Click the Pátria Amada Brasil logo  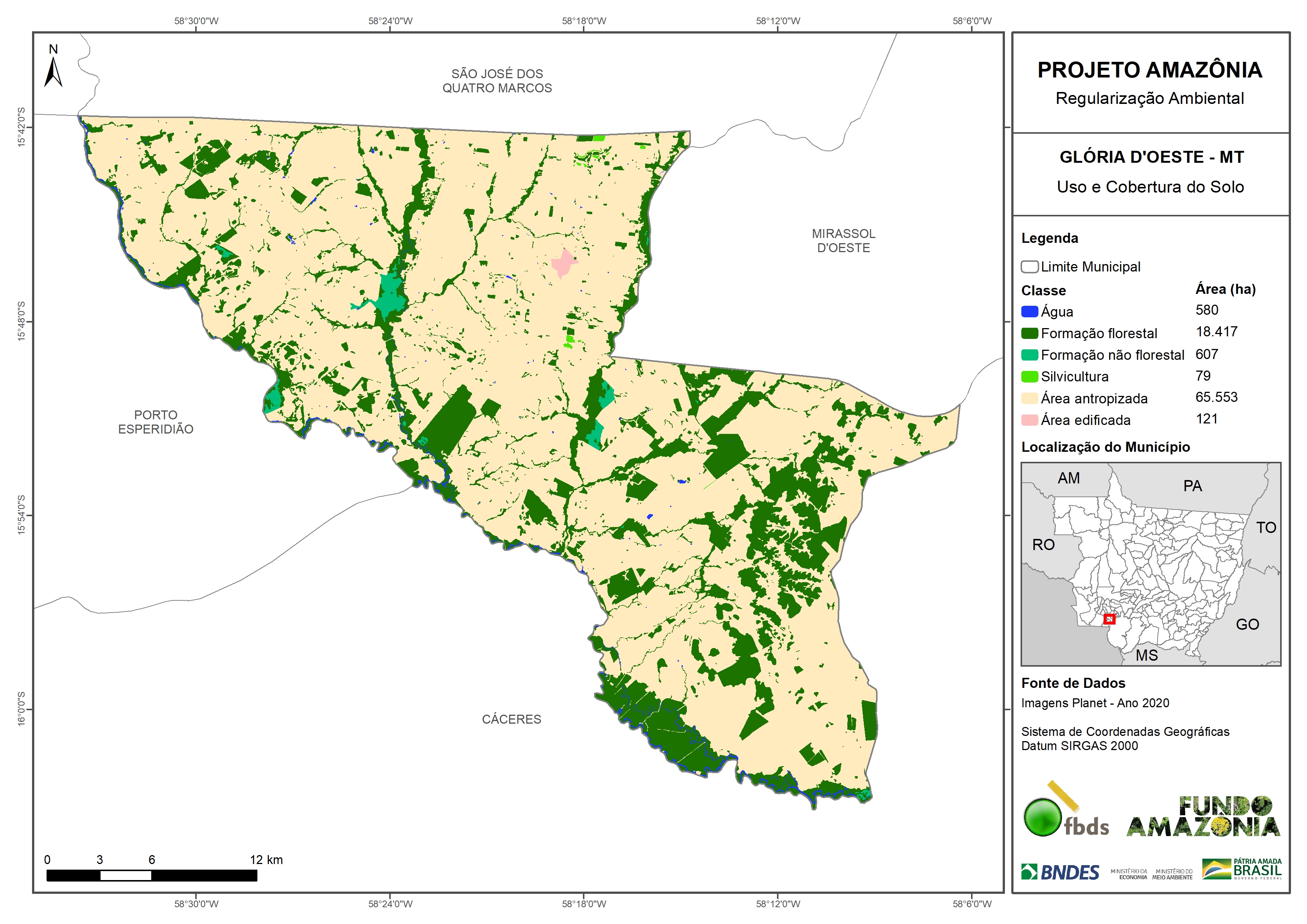(1241, 870)
